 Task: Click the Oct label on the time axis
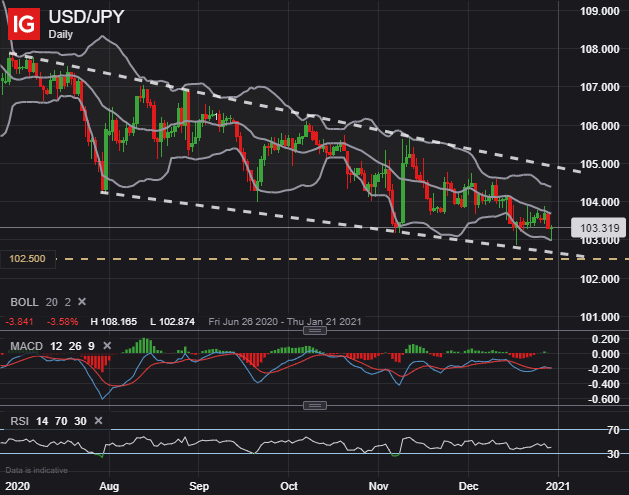[x=289, y=486]
